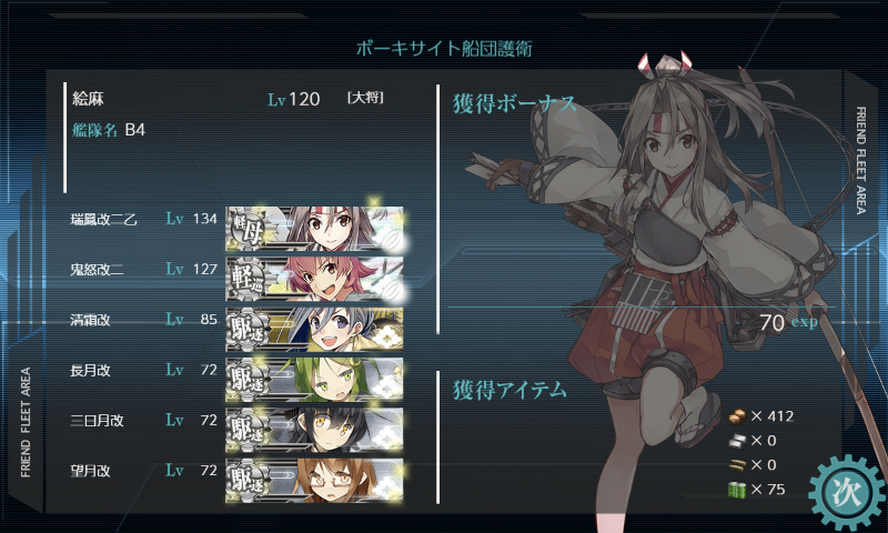Click the admiral name 絵麻

(88, 99)
